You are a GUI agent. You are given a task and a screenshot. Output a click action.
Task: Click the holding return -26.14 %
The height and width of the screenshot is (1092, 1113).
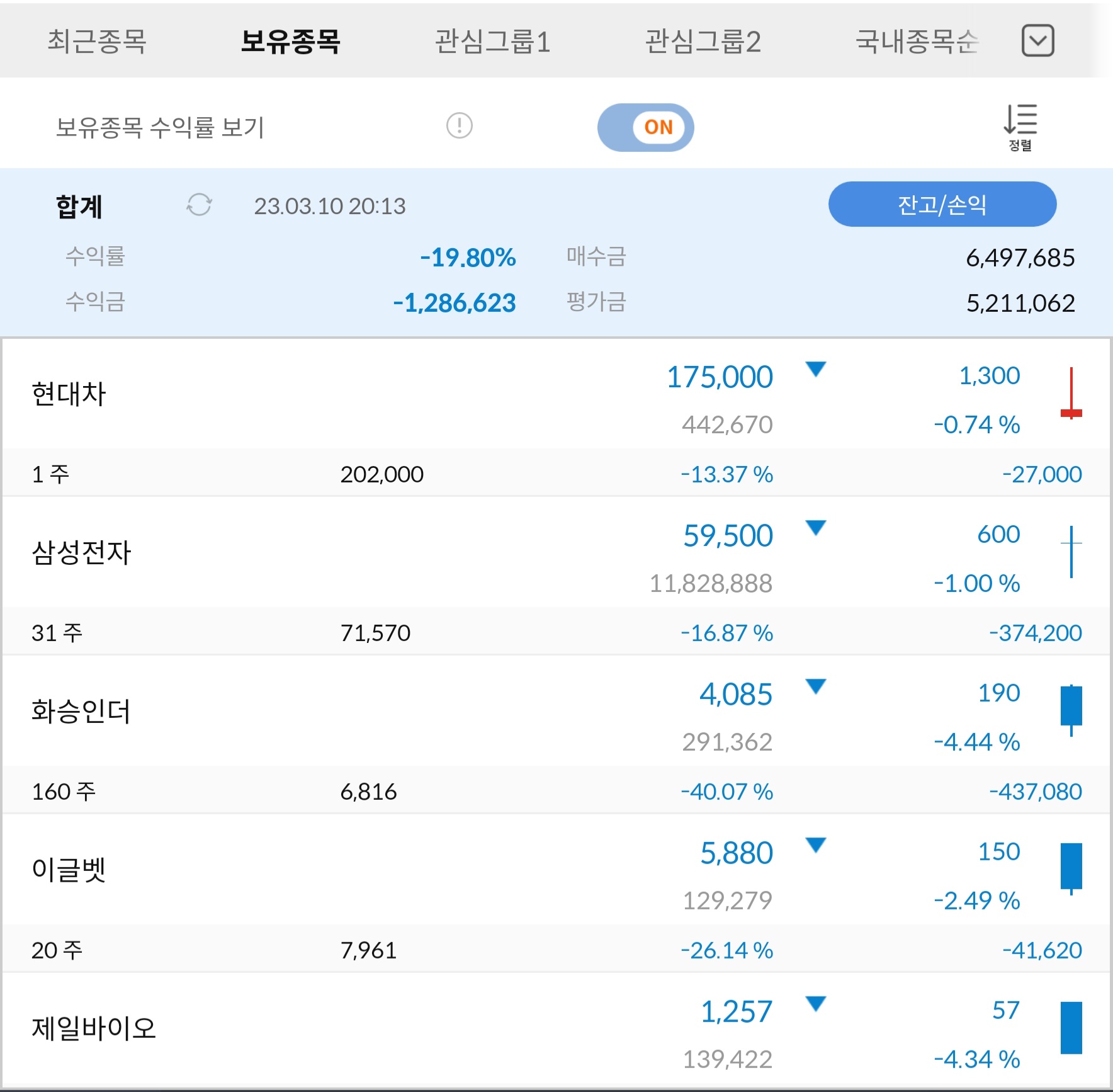tap(727, 950)
